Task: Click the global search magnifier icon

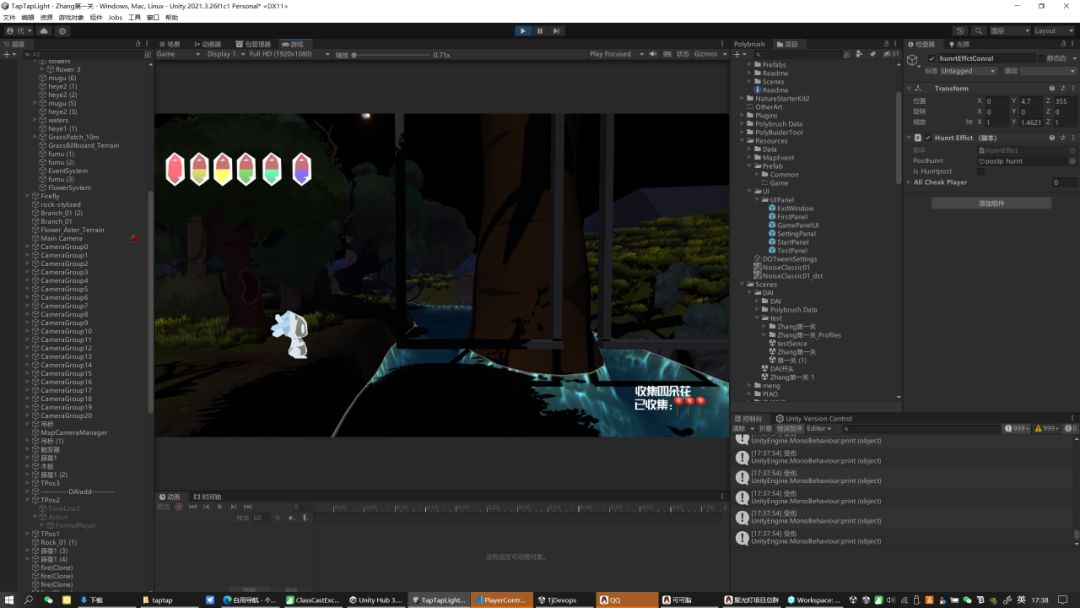Action: (979, 31)
